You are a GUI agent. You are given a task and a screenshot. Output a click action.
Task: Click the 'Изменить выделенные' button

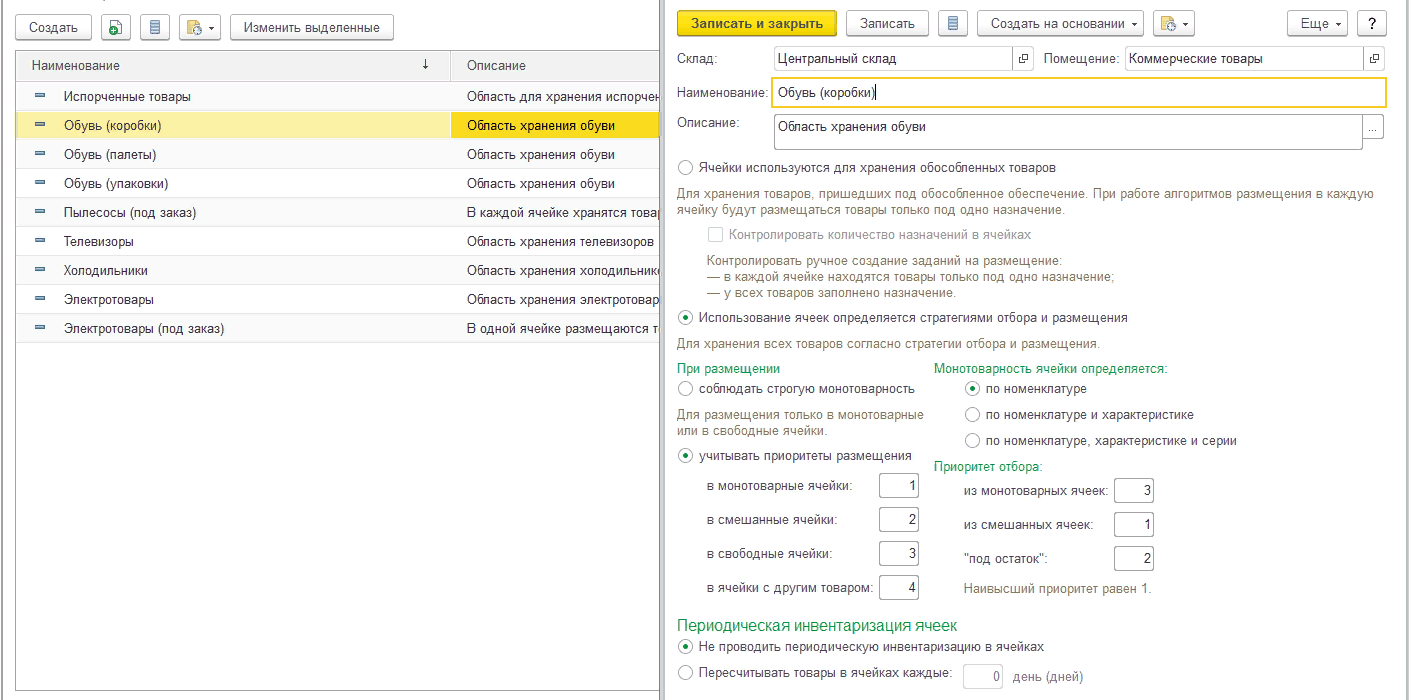click(311, 28)
